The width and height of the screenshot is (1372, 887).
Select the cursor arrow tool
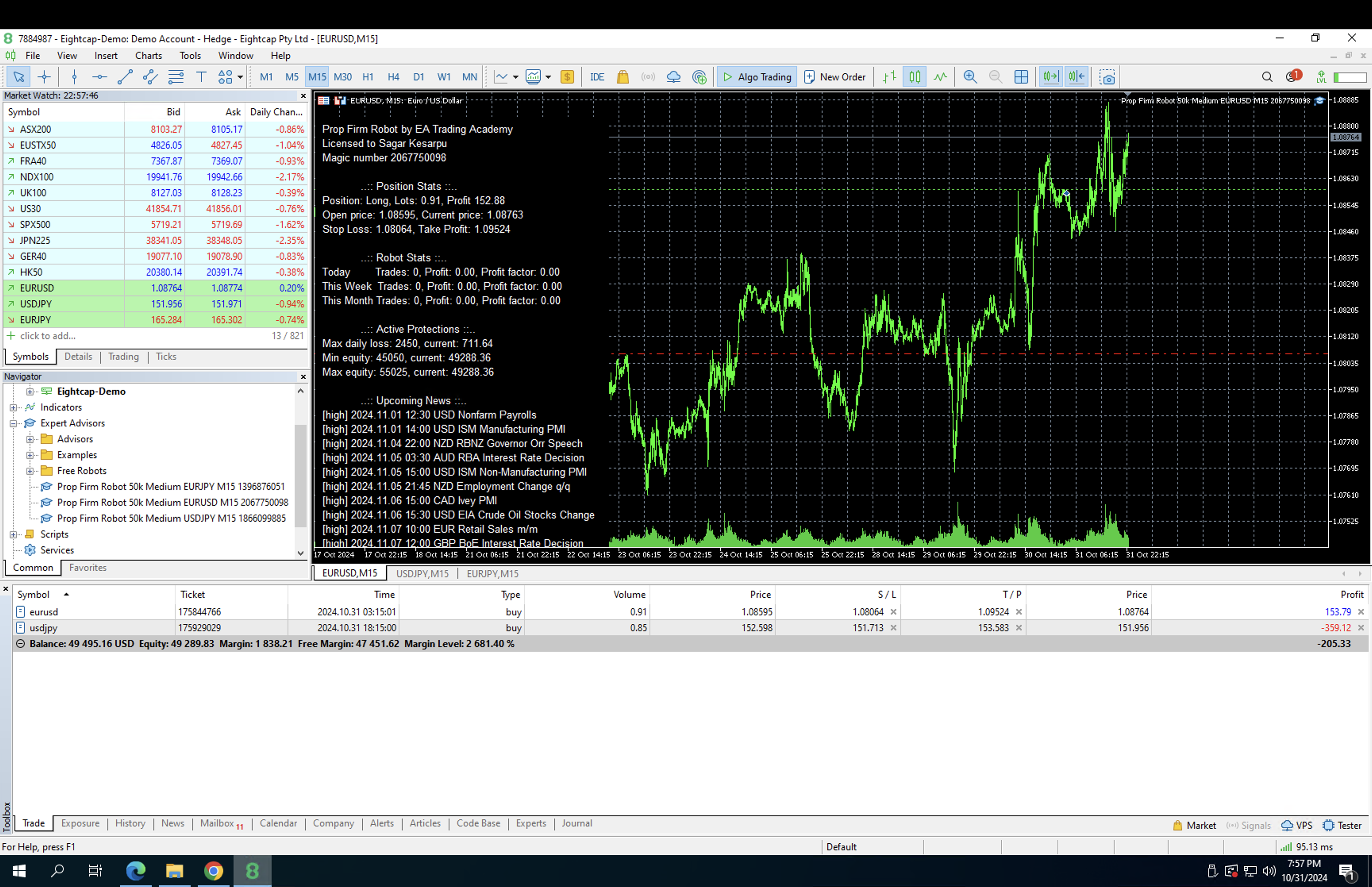(18, 77)
